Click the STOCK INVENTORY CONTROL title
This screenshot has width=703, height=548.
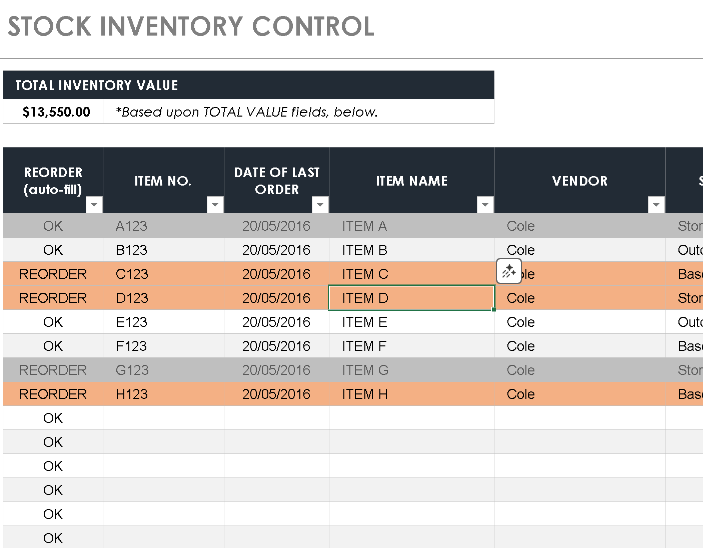(191, 26)
